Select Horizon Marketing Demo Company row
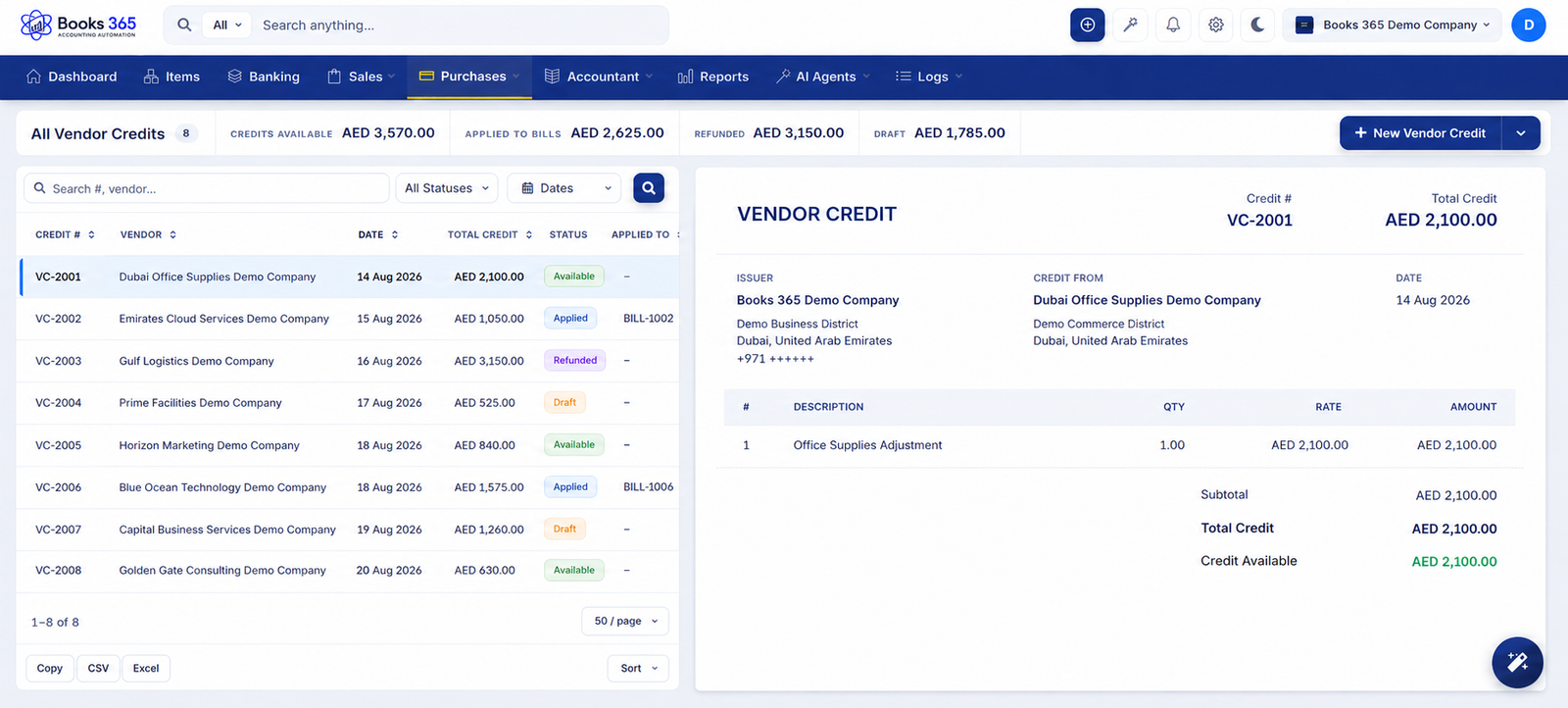The image size is (1568, 708). coord(349,445)
